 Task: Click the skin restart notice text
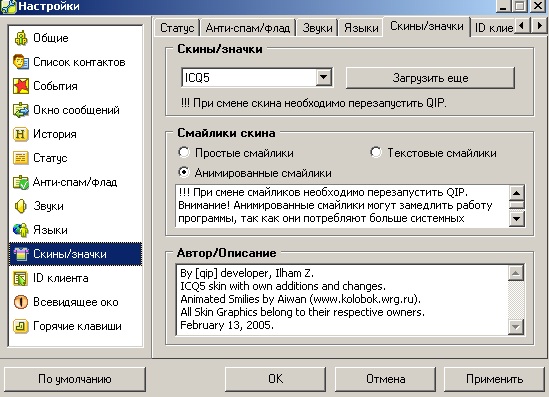pos(313,103)
